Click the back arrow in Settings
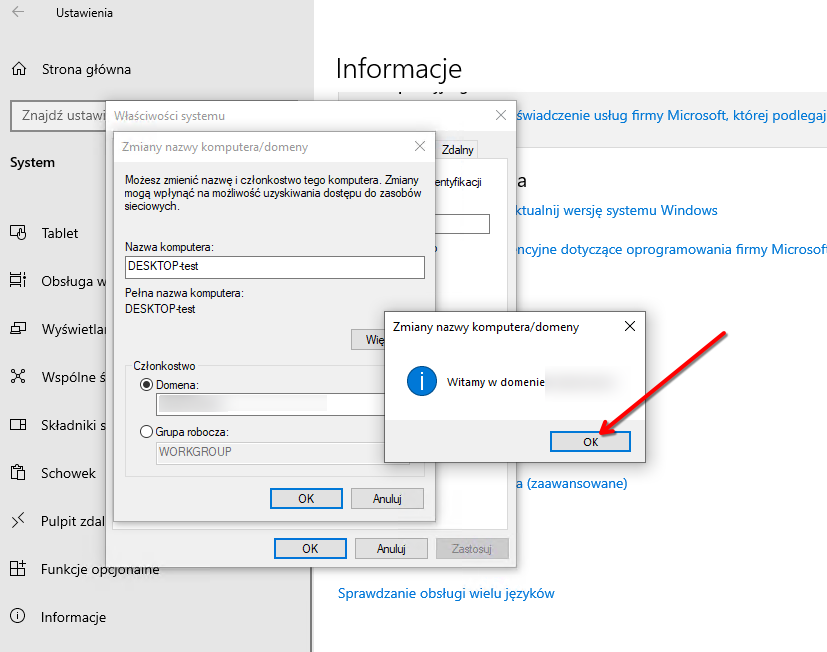 click(x=18, y=13)
